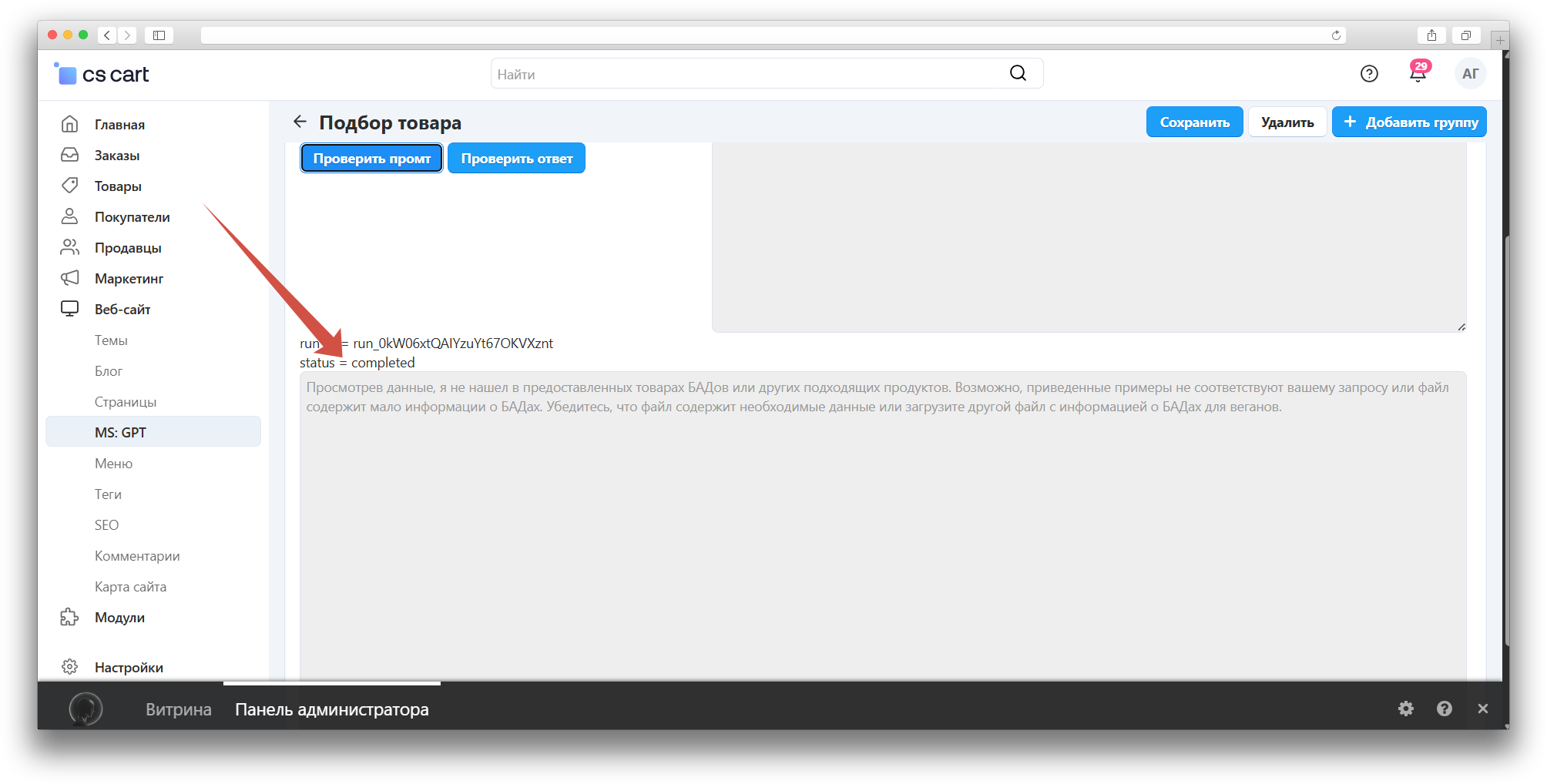1547x784 pixels.
Task: Click the search magnifier icon
Action: [1018, 73]
